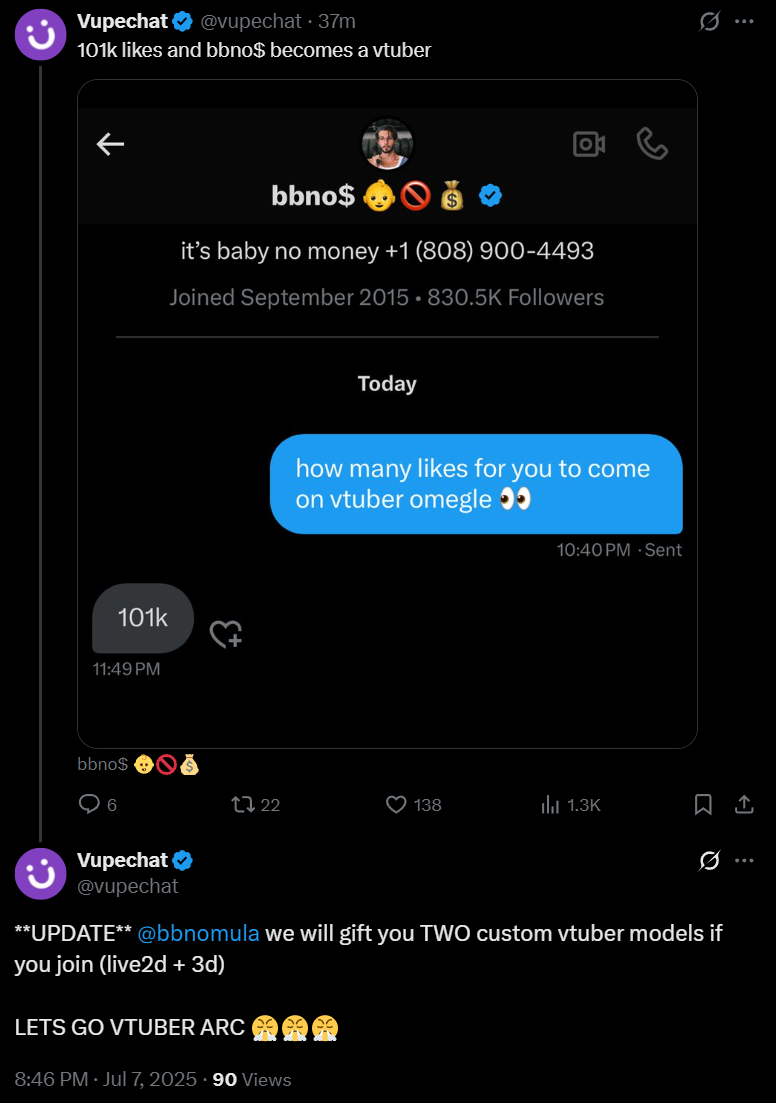Image resolution: width=776 pixels, height=1103 pixels.
Task: Click the @vupechat handle on first tweet
Action: (x=252, y=21)
